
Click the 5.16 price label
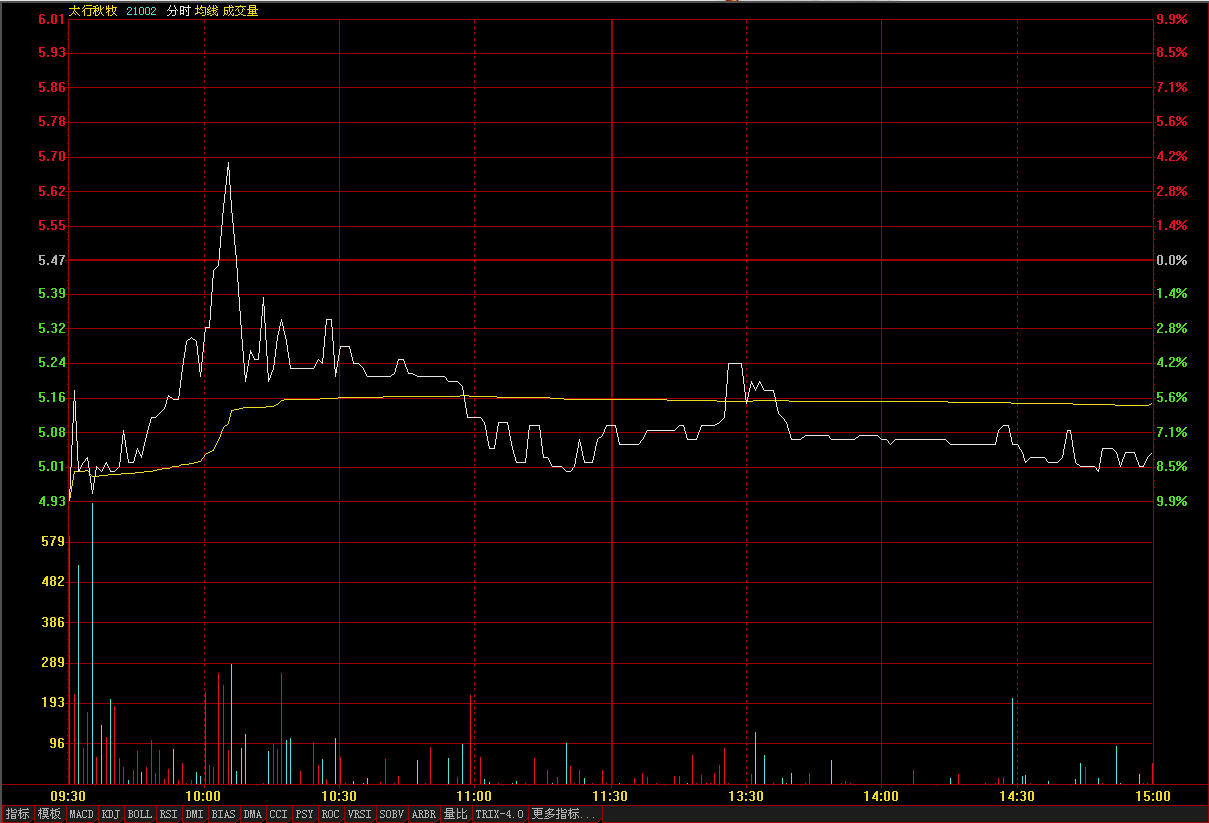tap(52, 397)
